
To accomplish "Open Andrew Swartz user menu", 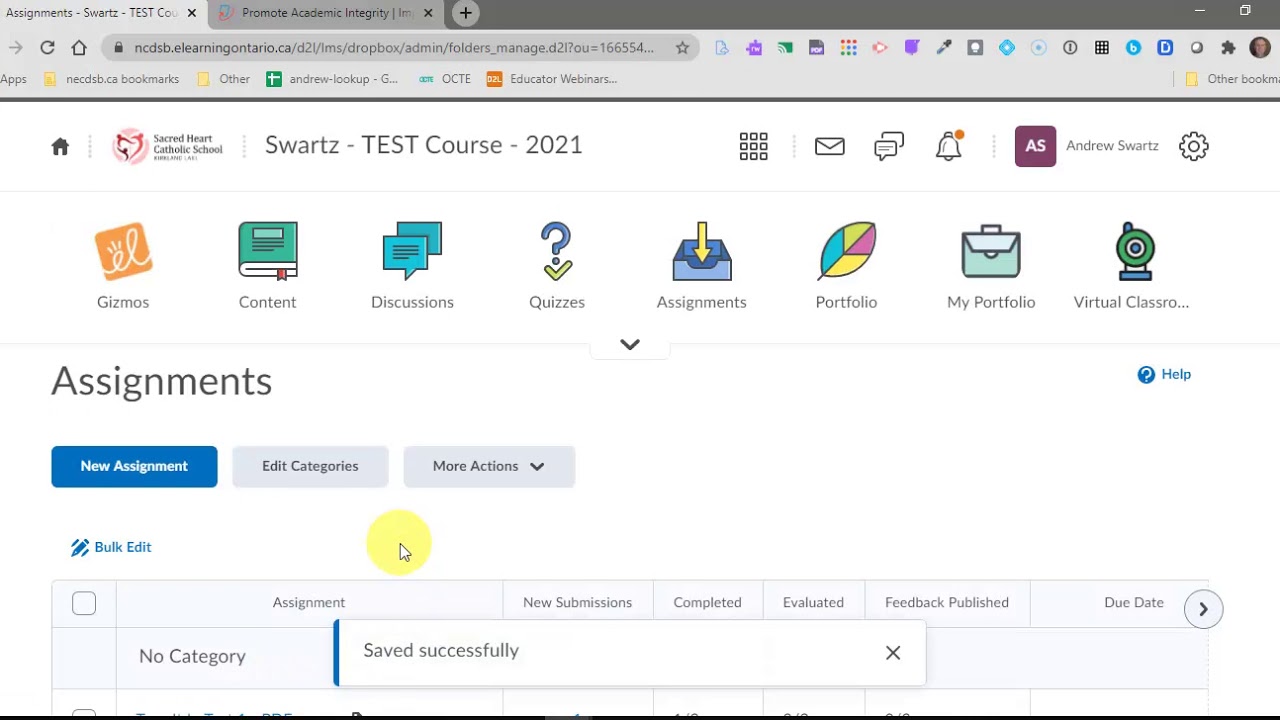I will pyautogui.click(x=1087, y=146).
